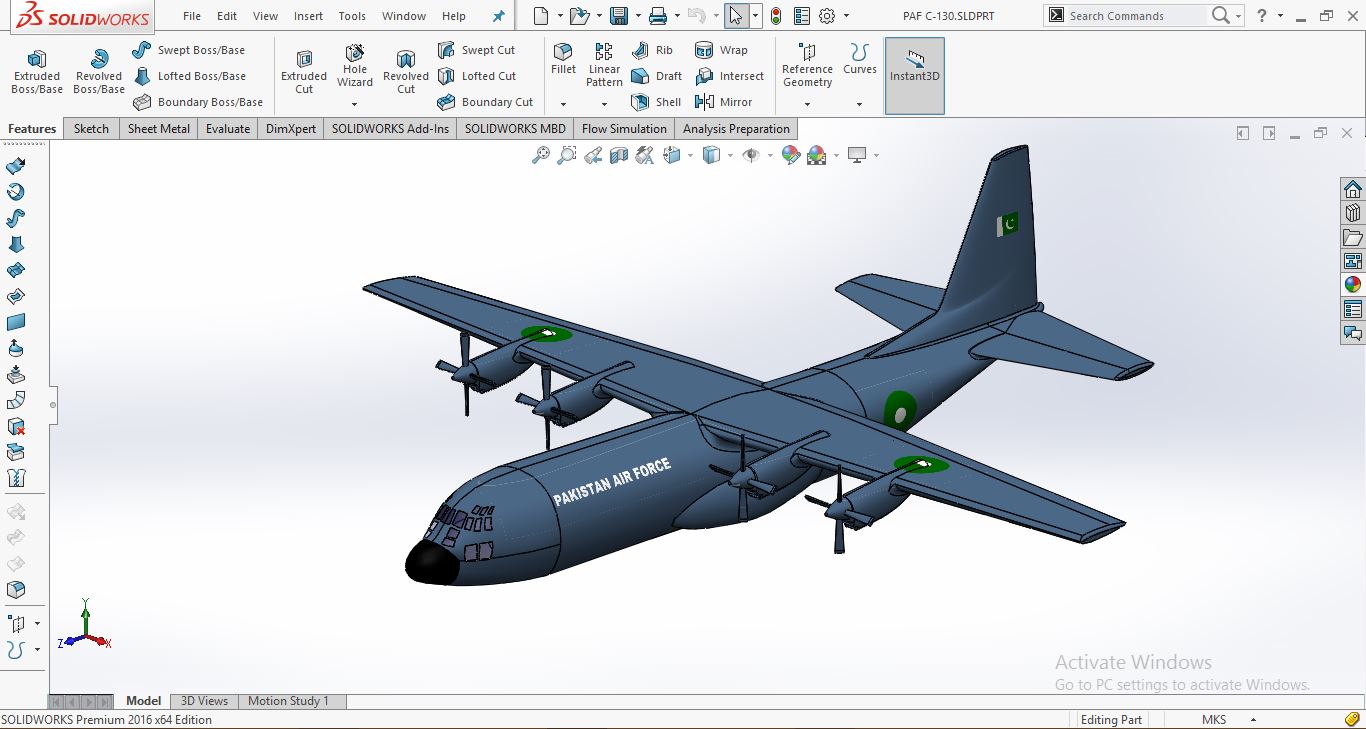The height and width of the screenshot is (729, 1366).
Task: Click the Appearances color ball in task pane
Action: tap(1353, 285)
